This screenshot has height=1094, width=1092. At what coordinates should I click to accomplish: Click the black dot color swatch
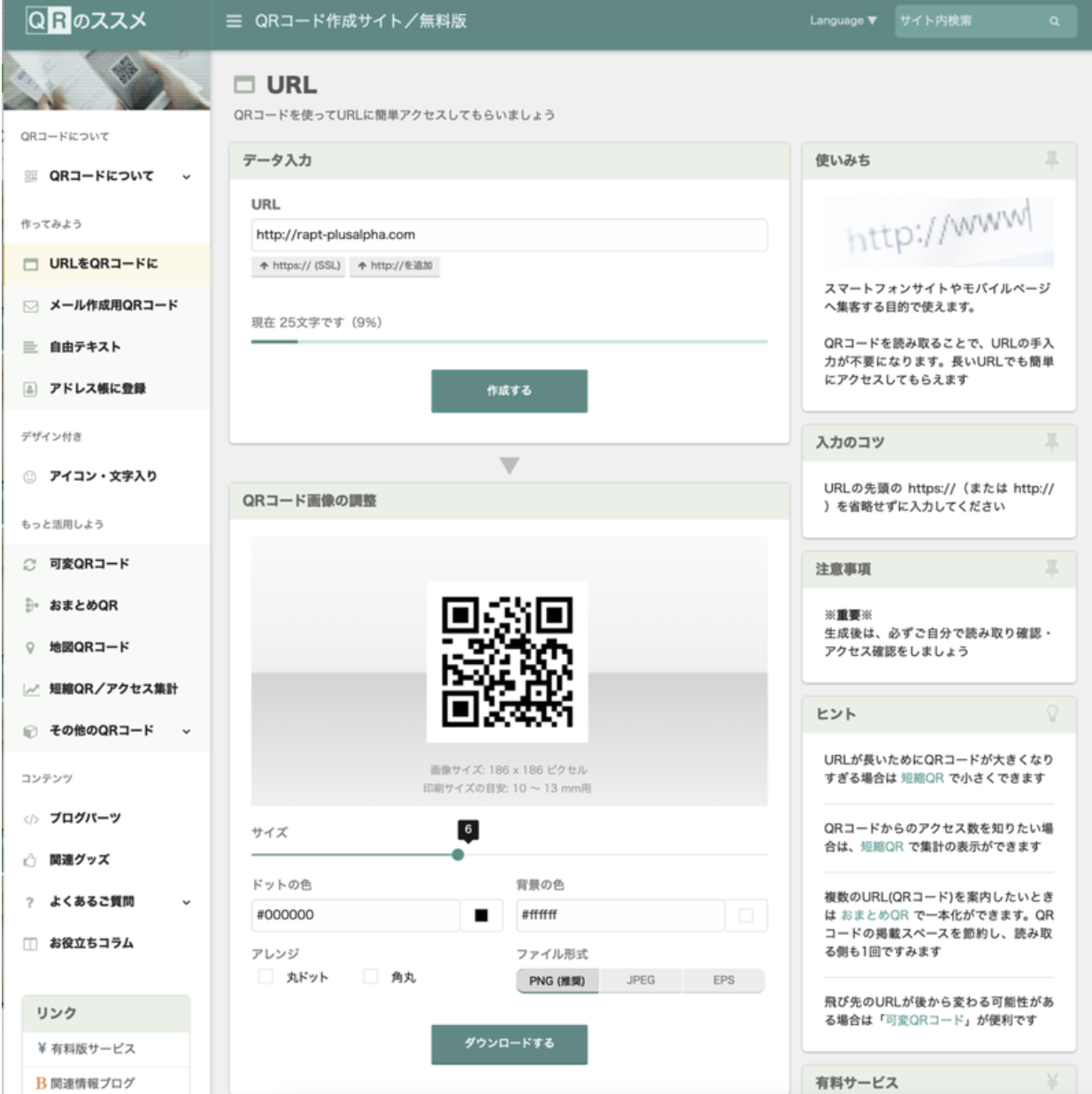point(481,915)
